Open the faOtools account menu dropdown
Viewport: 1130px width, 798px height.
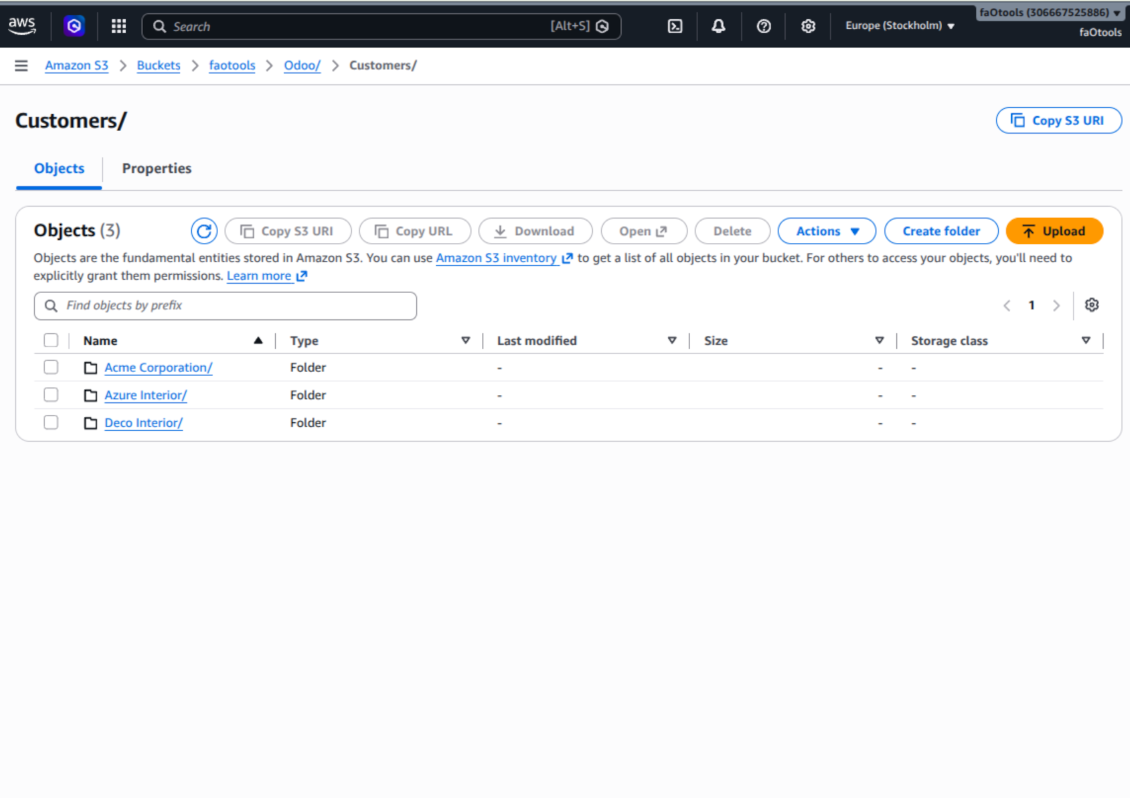coord(1050,13)
